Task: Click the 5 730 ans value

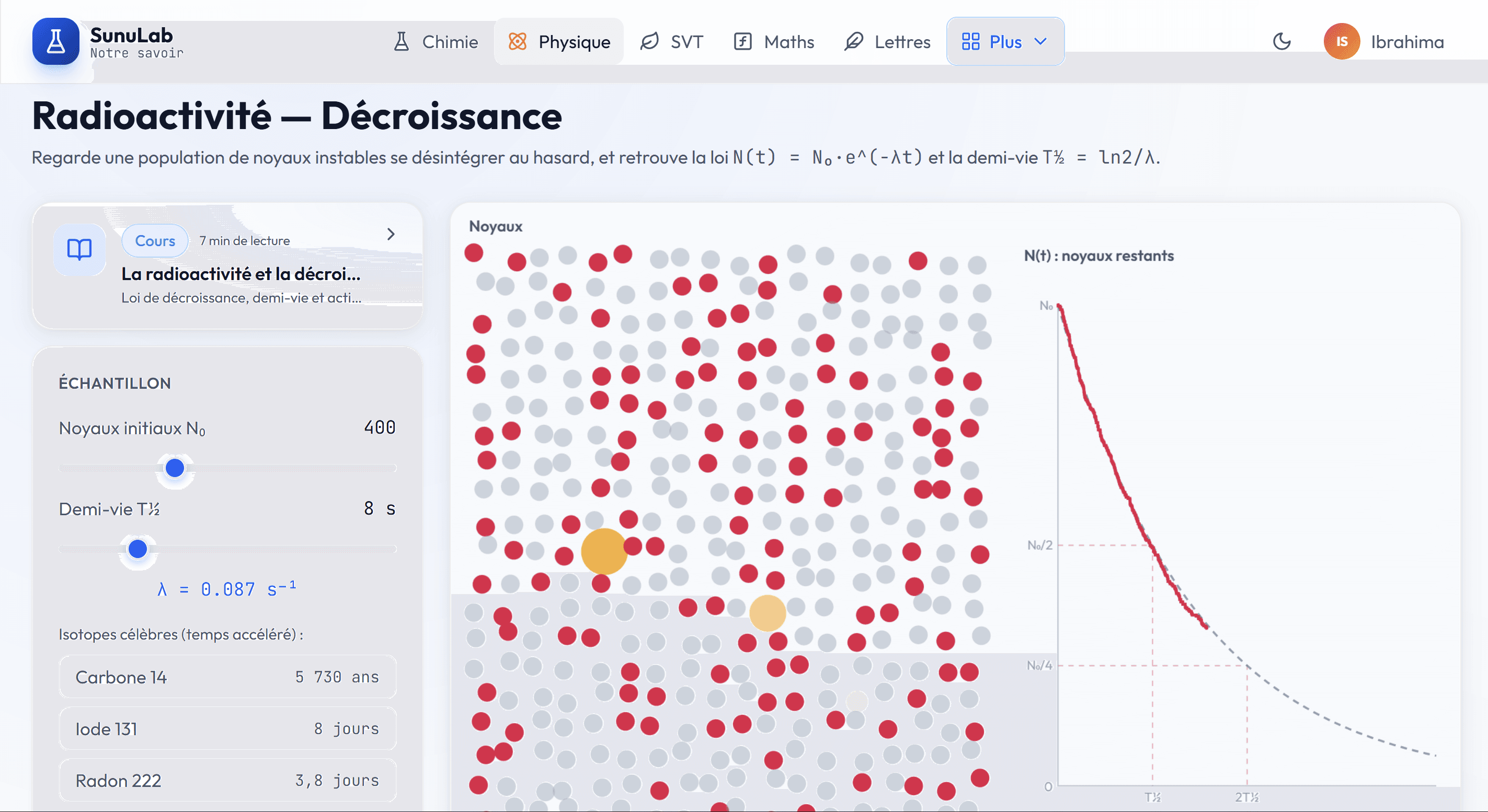Action: click(337, 677)
